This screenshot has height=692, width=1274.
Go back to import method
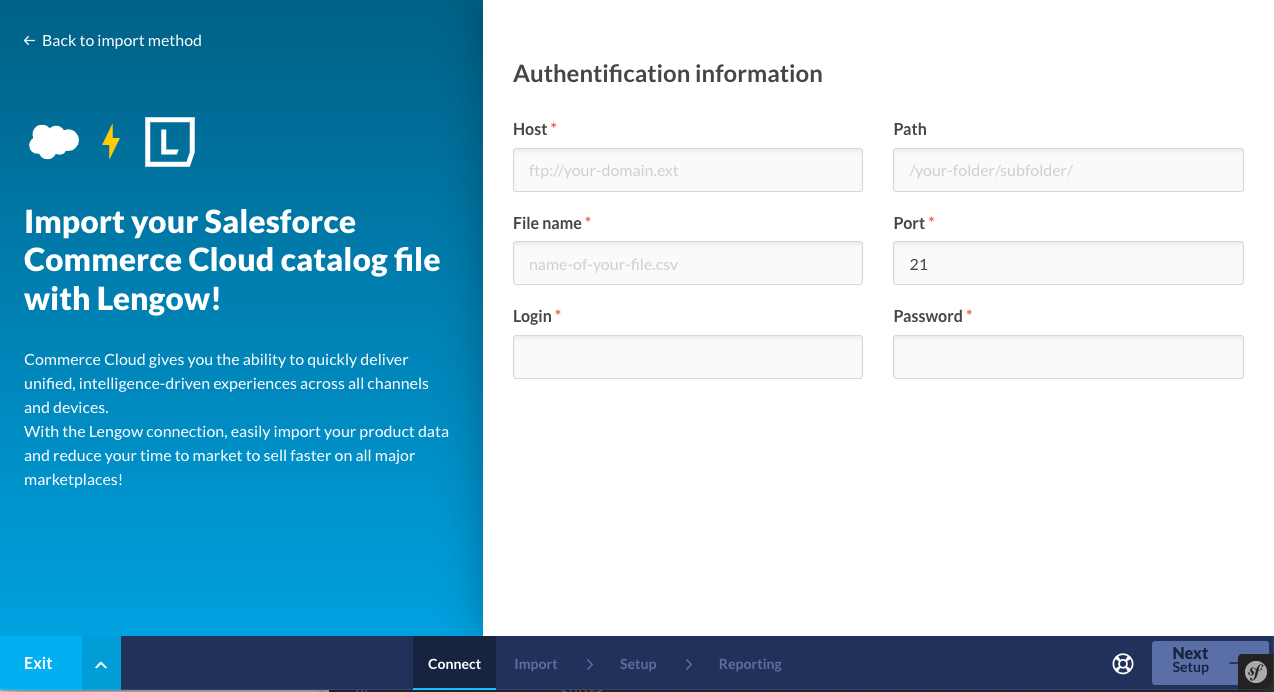(x=112, y=41)
